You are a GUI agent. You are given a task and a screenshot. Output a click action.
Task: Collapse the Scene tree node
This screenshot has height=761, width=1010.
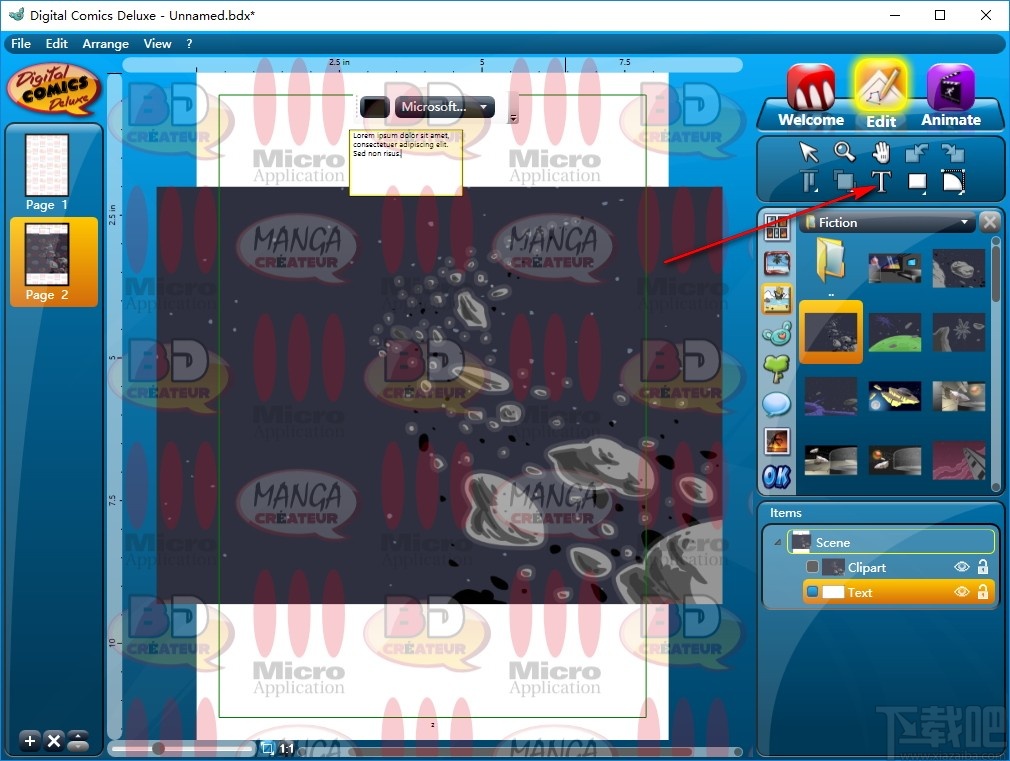pyautogui.click(x=778, y=543)
